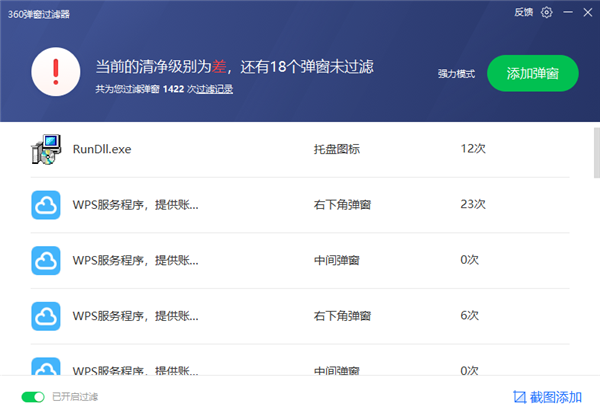
Task: Click the 6次 count value
Action: pyautogui.click(x=470, y=315)
